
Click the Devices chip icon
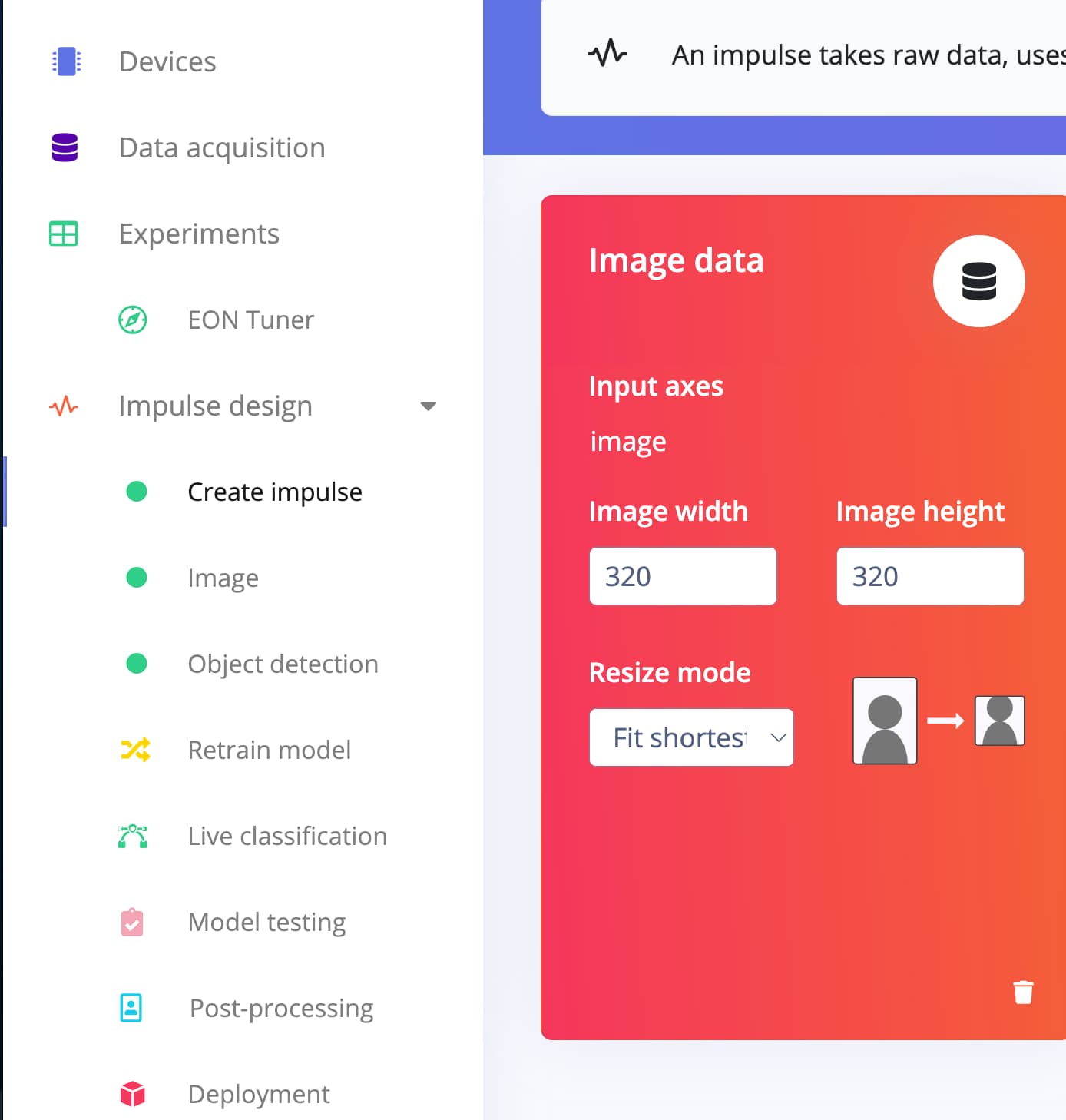pyautogui.click(x=66, y=61)
